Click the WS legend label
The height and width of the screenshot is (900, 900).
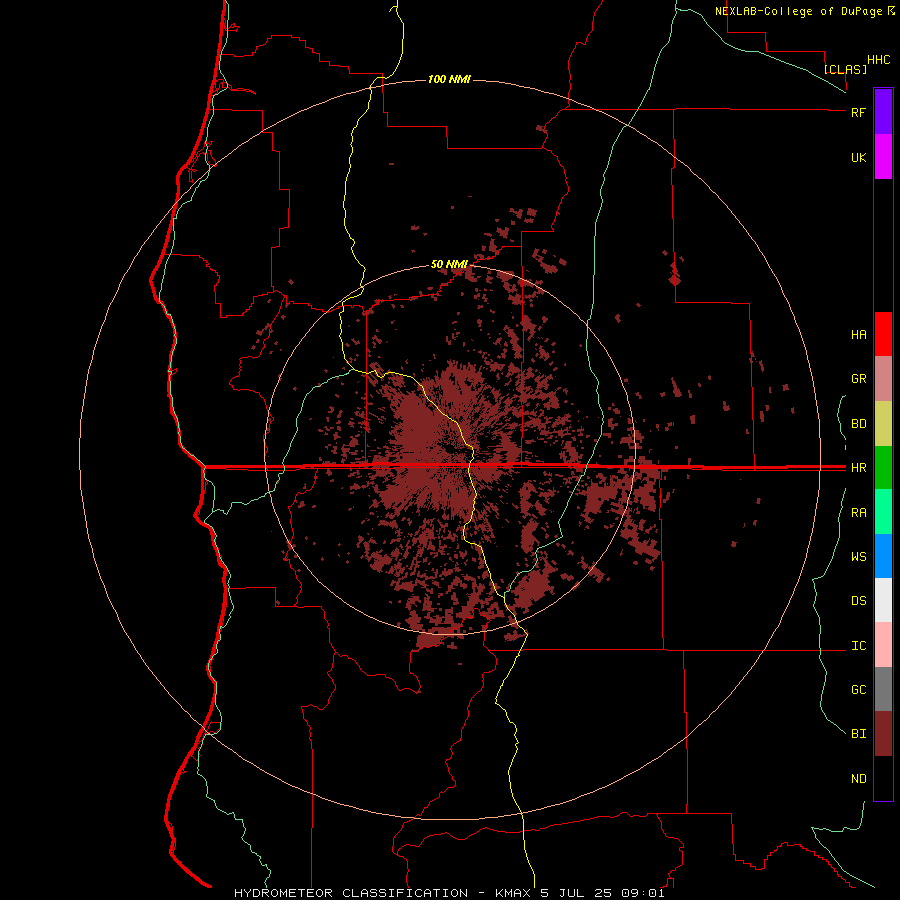(x=859, y=557)
